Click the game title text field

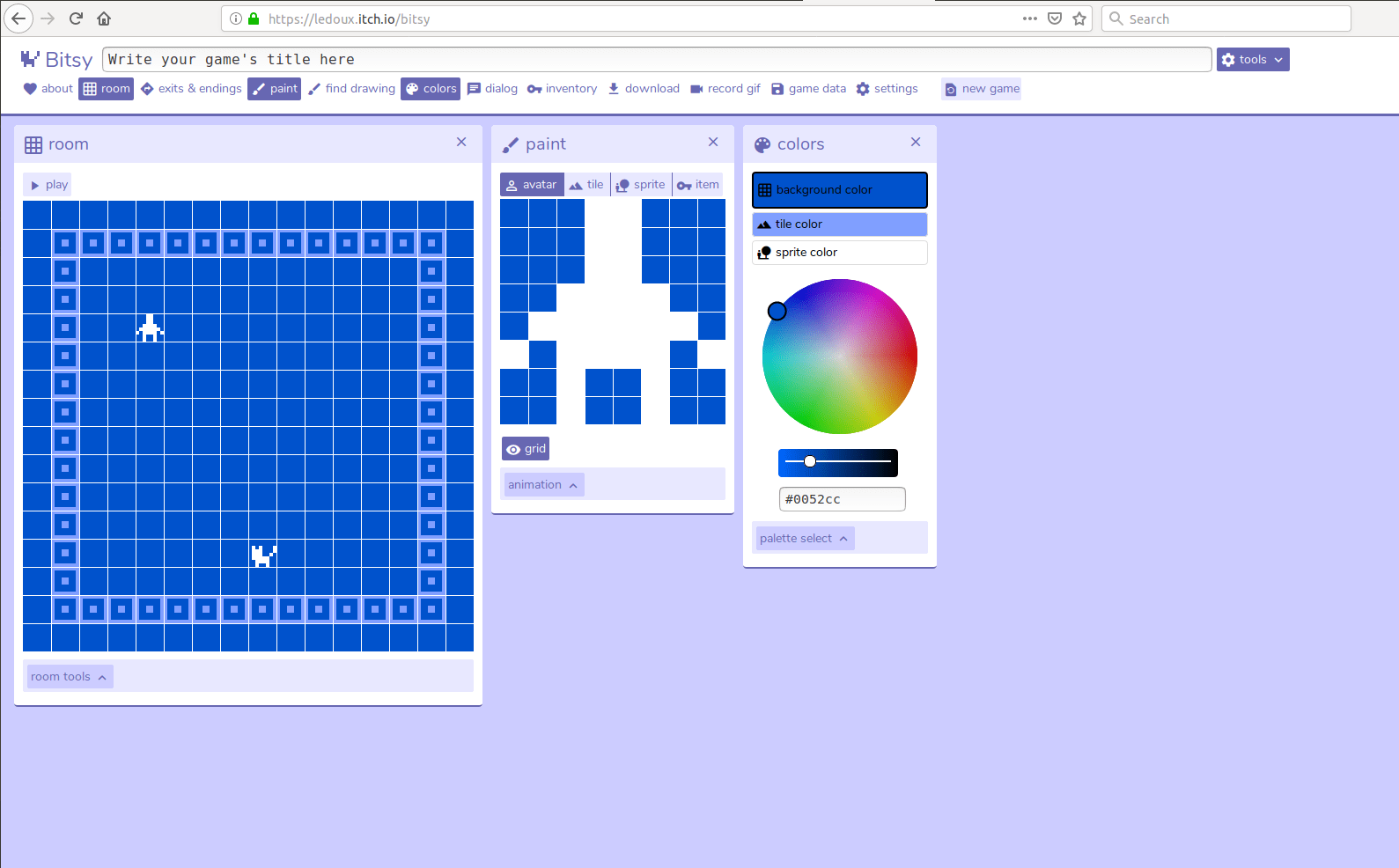click(657, 60)
